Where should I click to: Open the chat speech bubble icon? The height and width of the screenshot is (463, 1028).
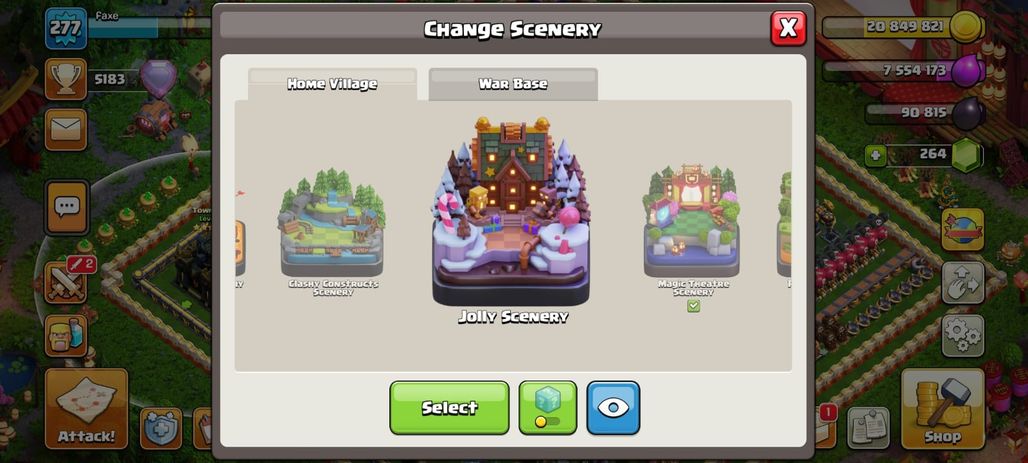click(67, 207)
